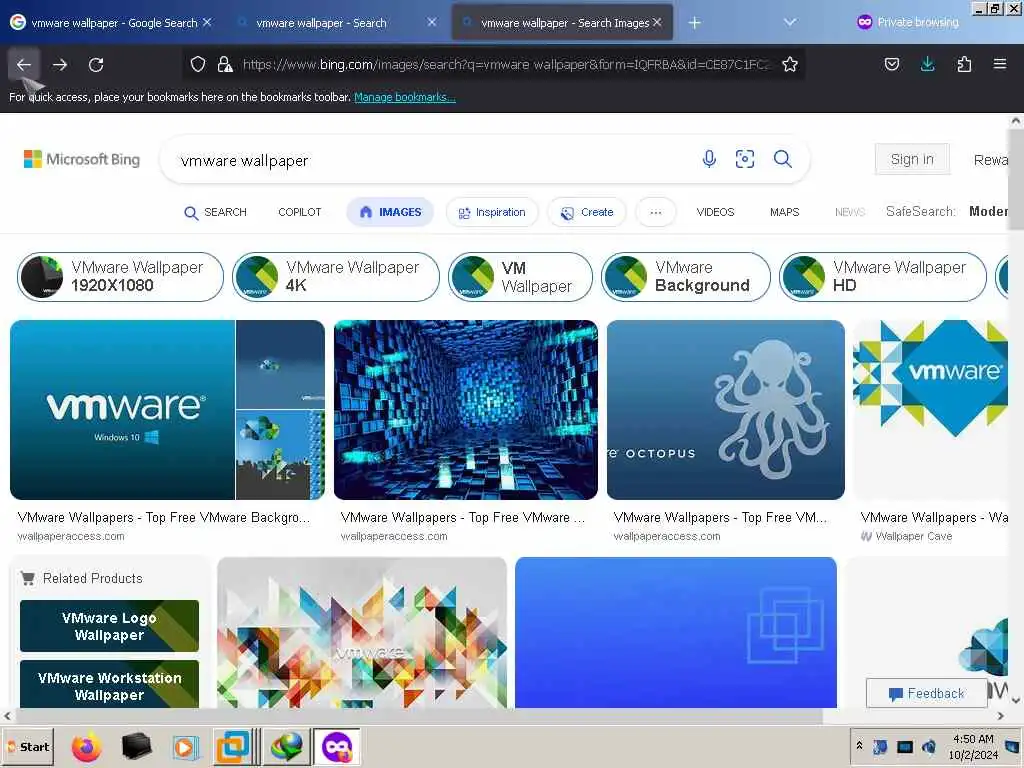
Task: Go back using the browser back arrow
Action: pyautogui.click(x=24, y=65)
